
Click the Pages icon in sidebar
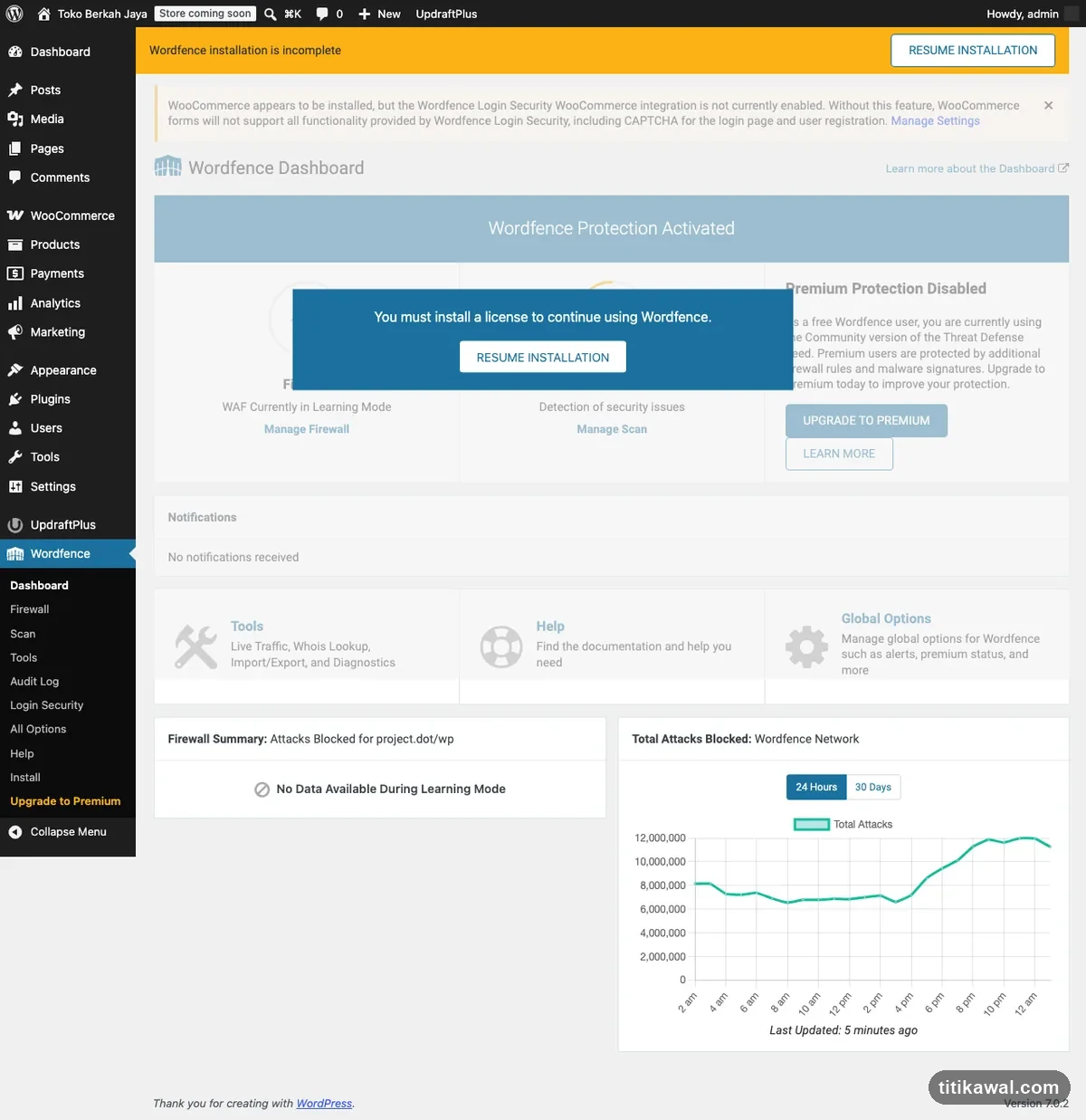[15, 148]
